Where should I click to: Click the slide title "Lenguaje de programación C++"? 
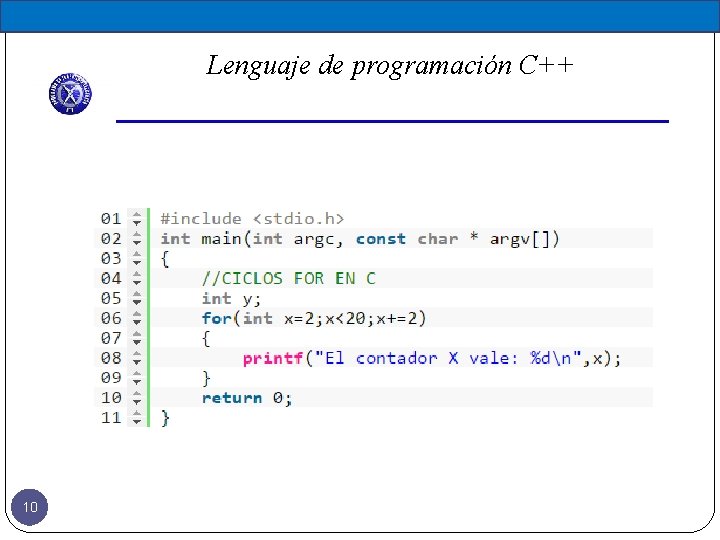(x=390, y=65)
